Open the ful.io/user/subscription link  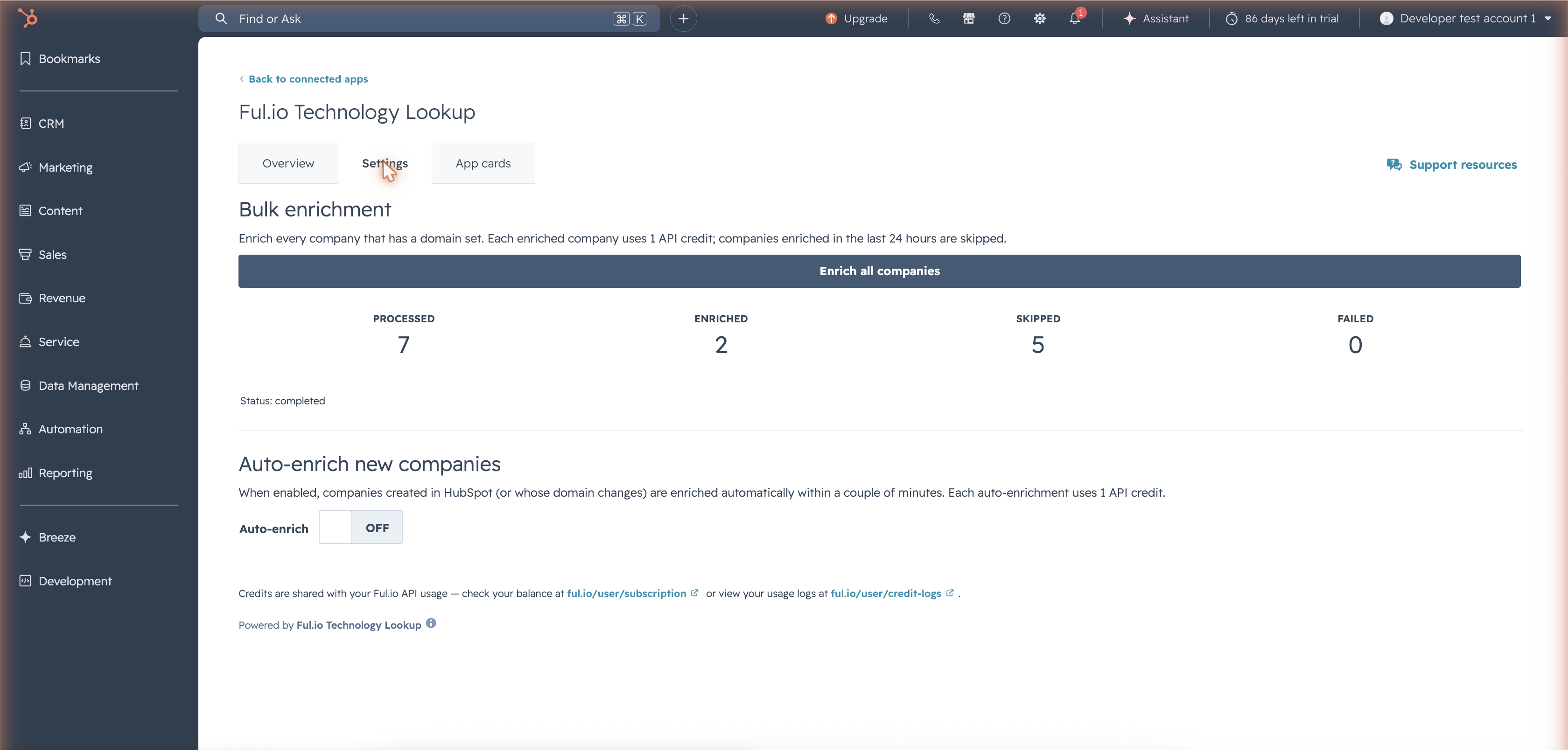pyautogui.click(x=626, y=593)
